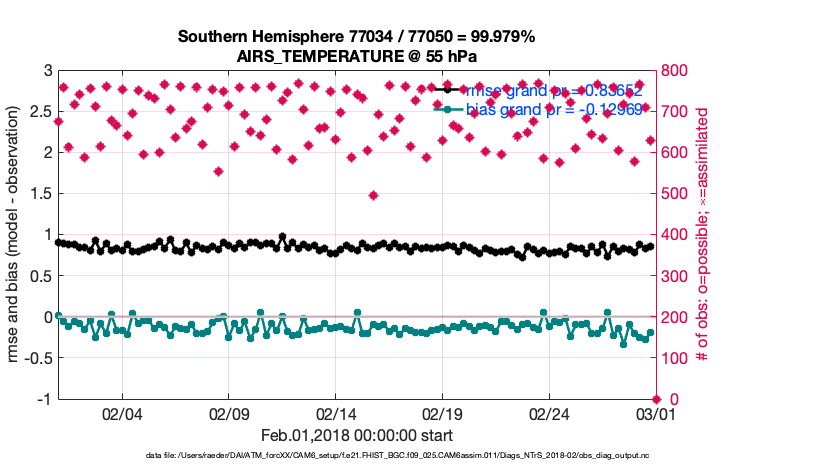Click the low red observation marker near 02/08
Viewport: 830px width, 470px height.
coord(218,171)
